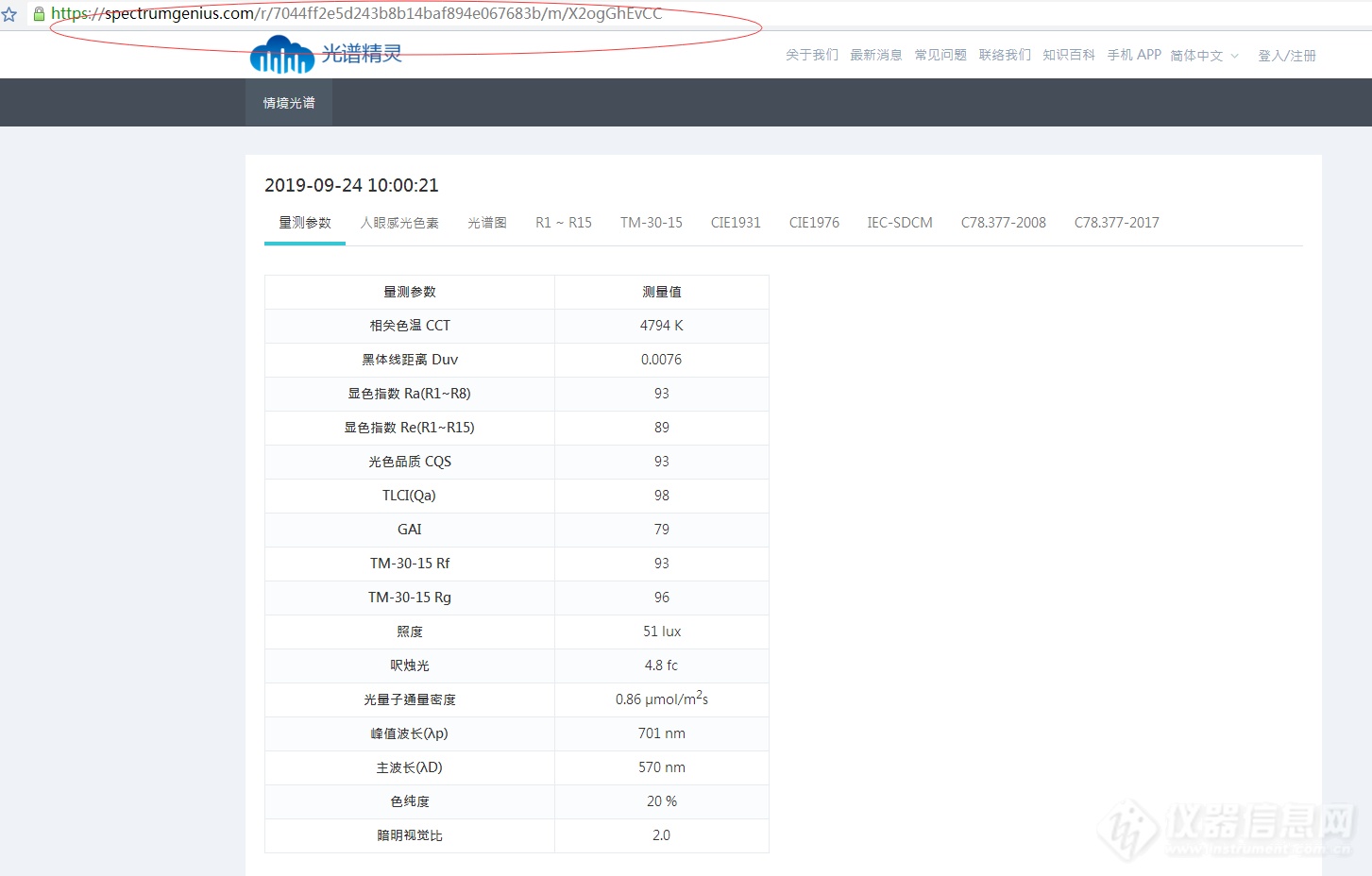Click the 照度 row label
Viewport: 1372px width, 876px height.
pos(410,632)
